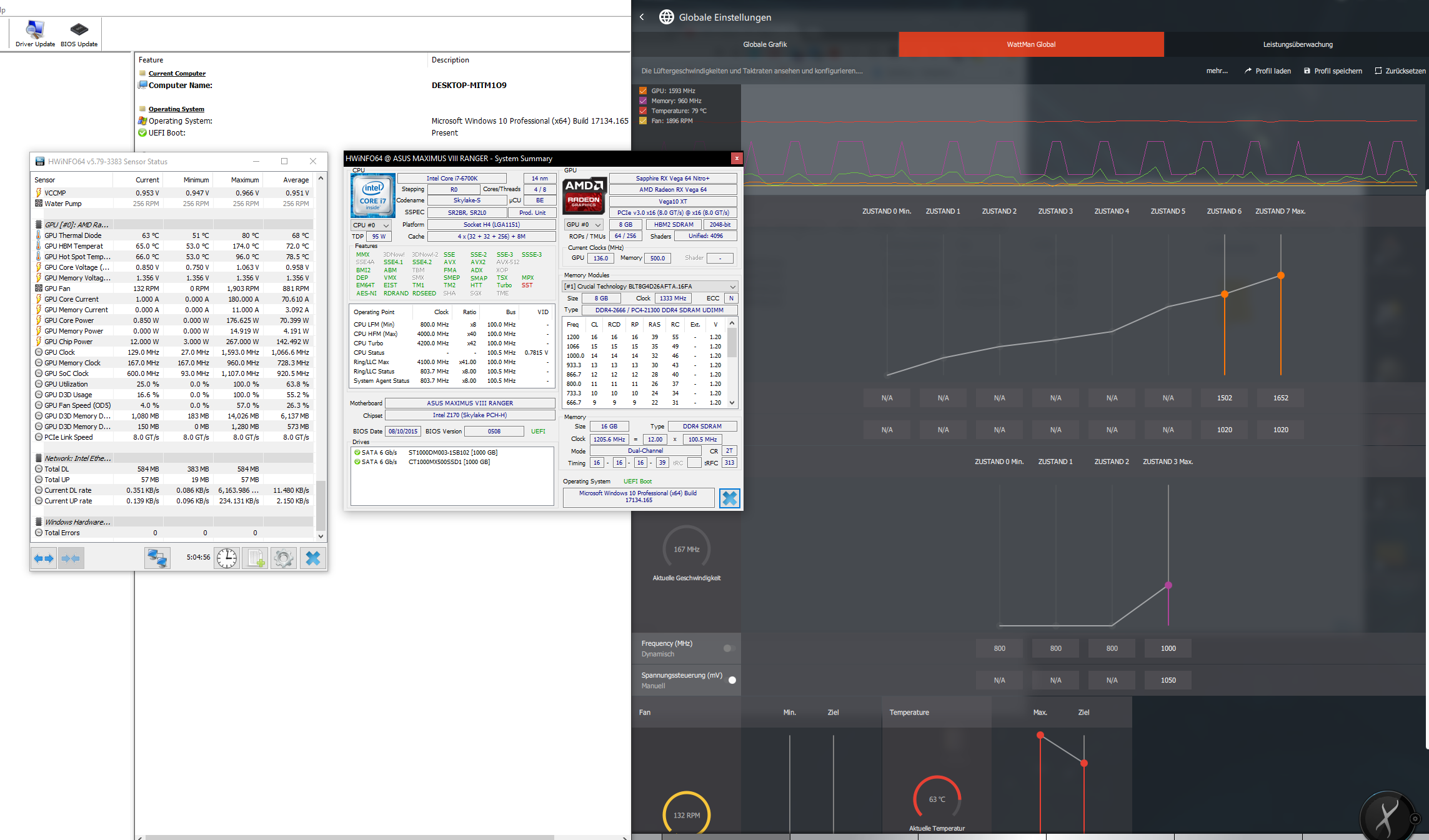This screenshot has height=840, width=1429.
Task: Click the Current column header in Sensor Status
Action: [x=137, y=180]
